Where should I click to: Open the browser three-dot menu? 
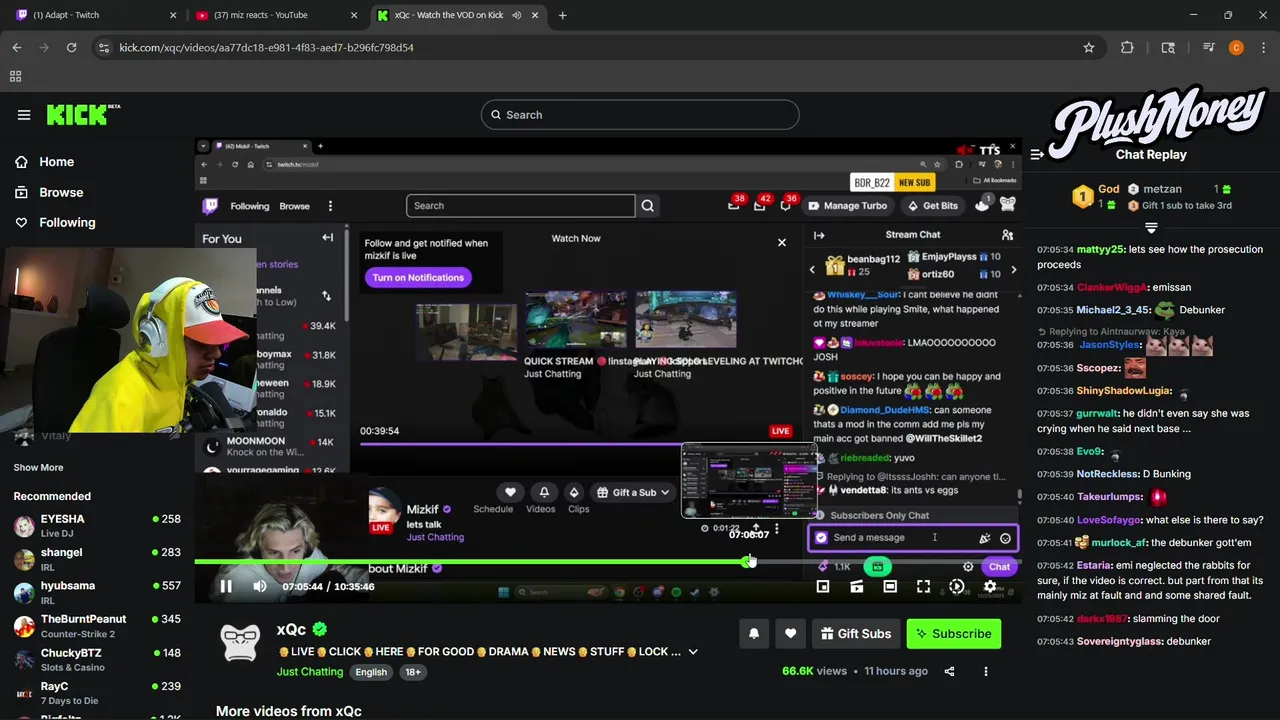click(1262, 47)
